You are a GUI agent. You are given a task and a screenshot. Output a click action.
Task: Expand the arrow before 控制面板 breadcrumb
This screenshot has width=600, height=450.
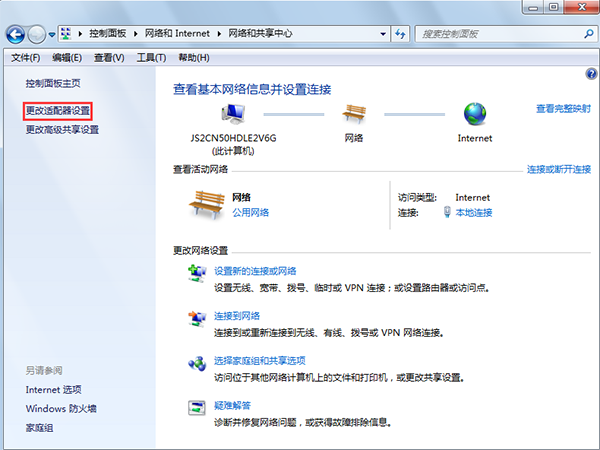80,34
